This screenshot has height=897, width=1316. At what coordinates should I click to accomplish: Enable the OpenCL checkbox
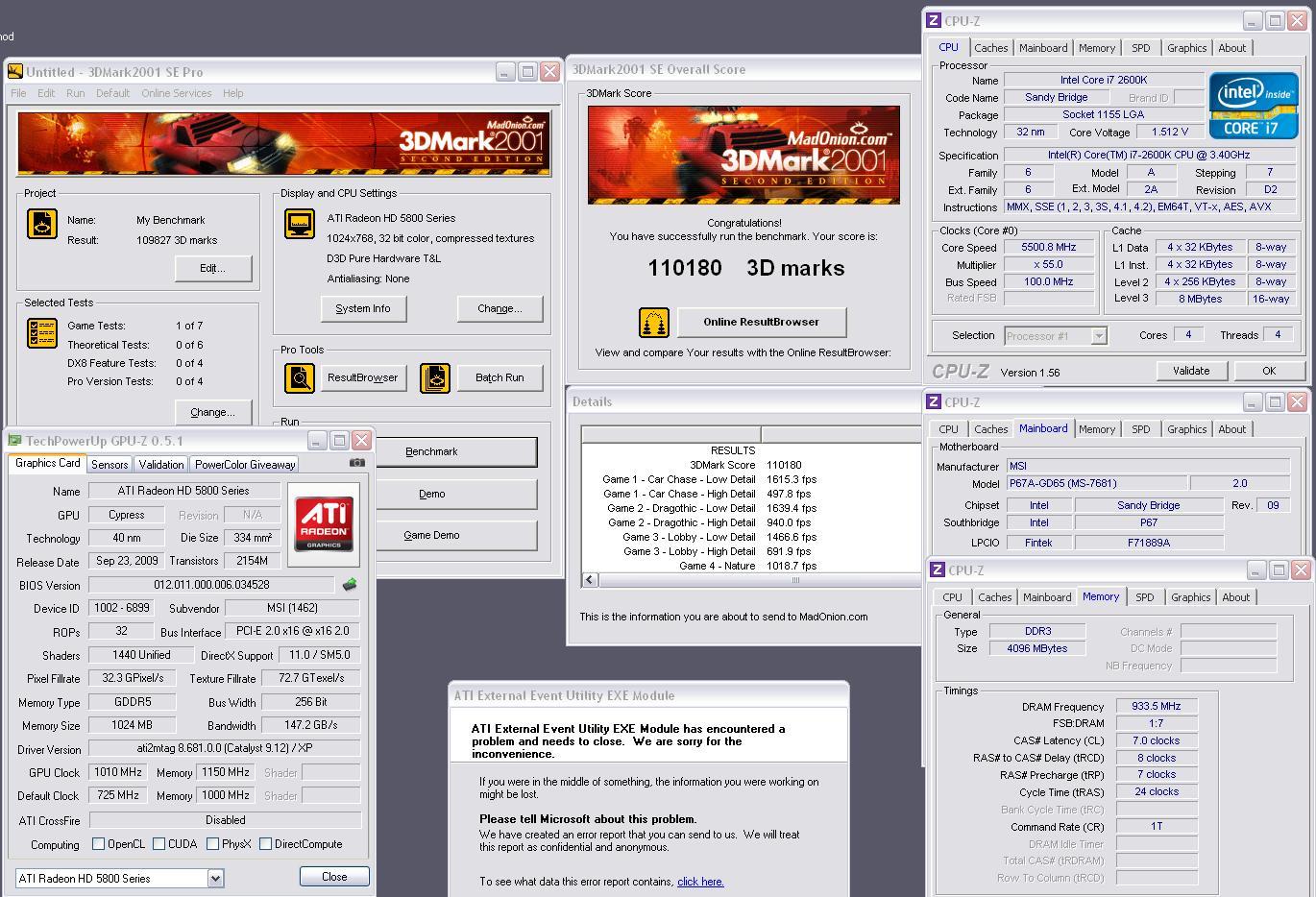pyautogui.click(x=98, y=844)
